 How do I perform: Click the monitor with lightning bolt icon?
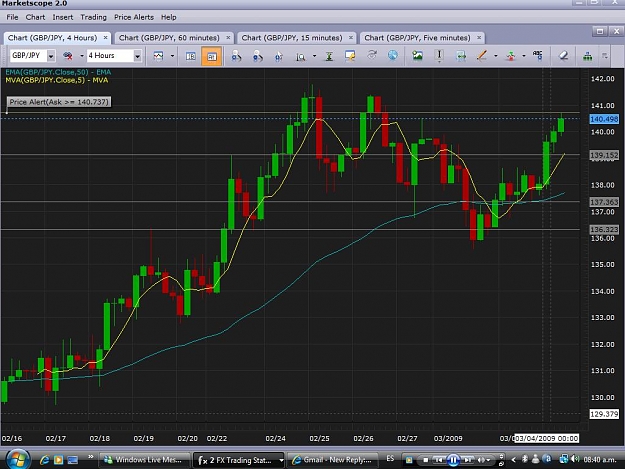(x=350, y=56)
